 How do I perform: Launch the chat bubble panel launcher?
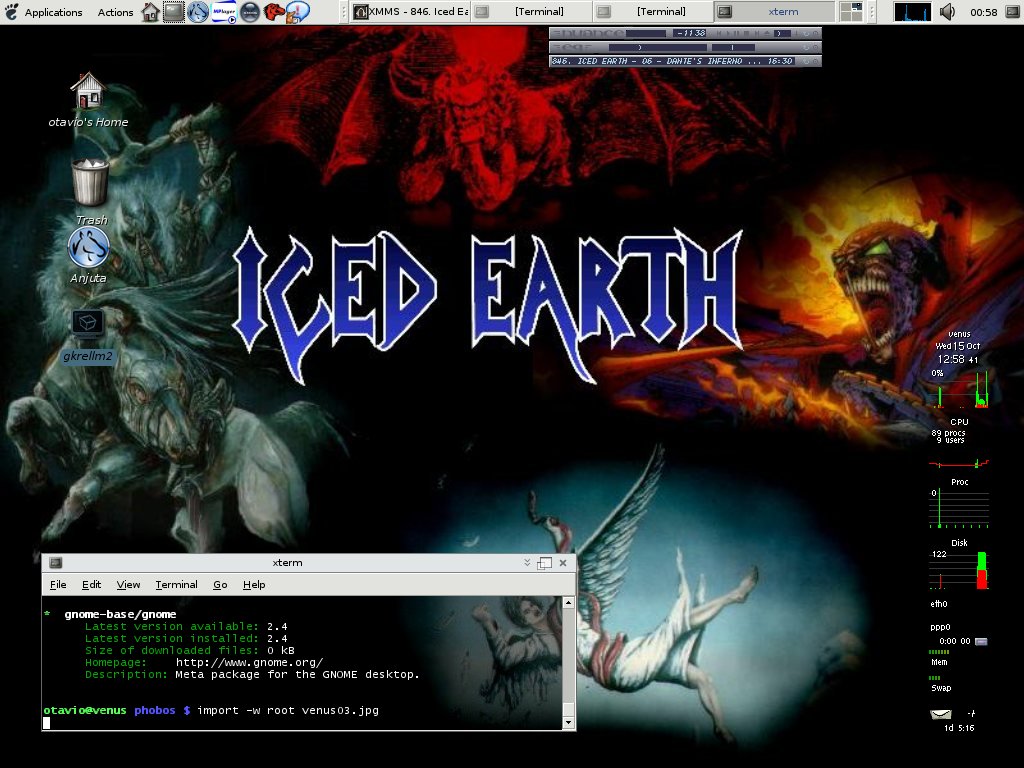298,12
